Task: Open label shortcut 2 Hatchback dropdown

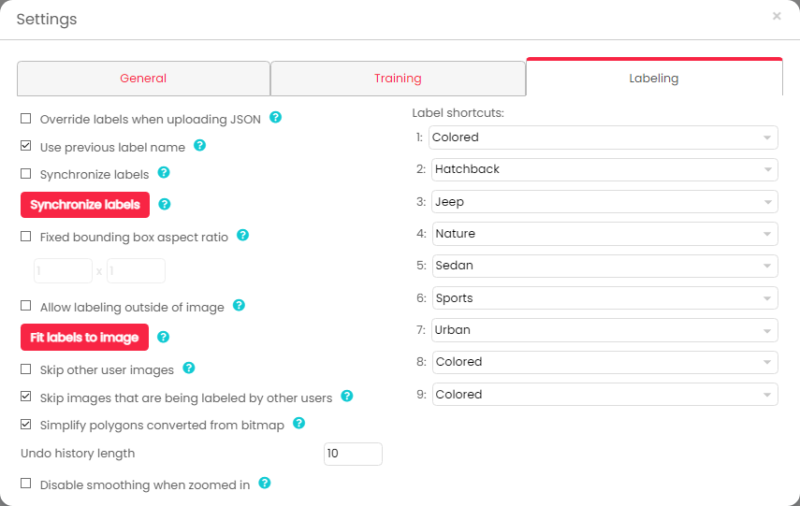Action: (x=604, y=169)
